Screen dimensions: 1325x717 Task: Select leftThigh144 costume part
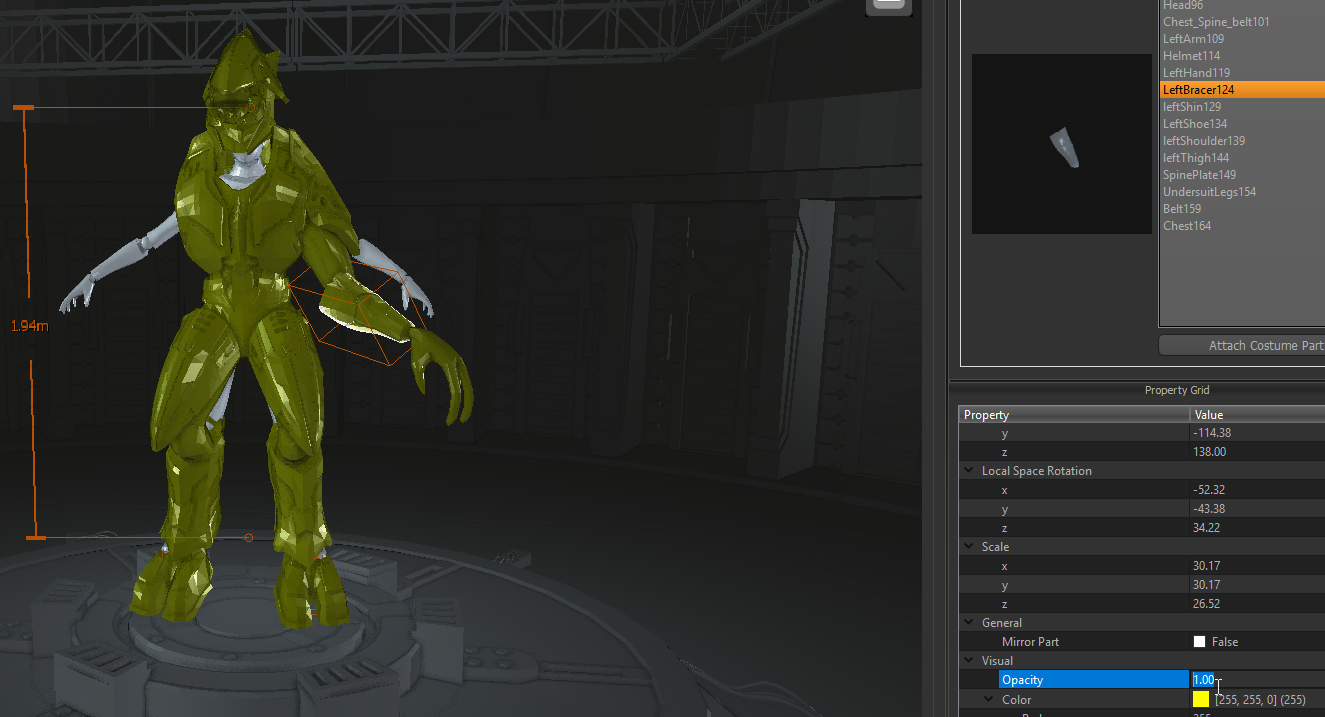pyautogui.click(x=1196, y=158)
